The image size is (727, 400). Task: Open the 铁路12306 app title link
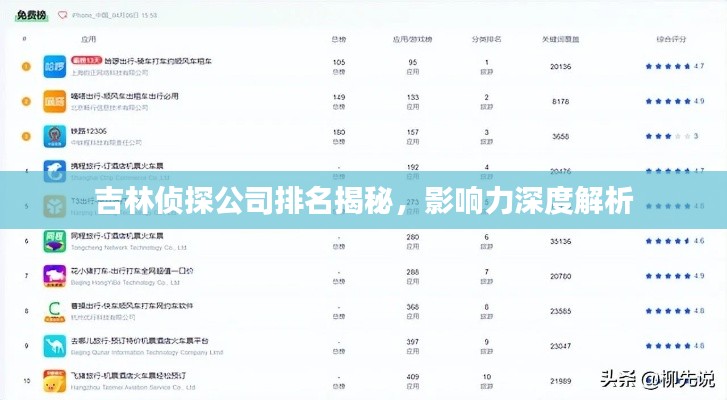coord(91,131)
